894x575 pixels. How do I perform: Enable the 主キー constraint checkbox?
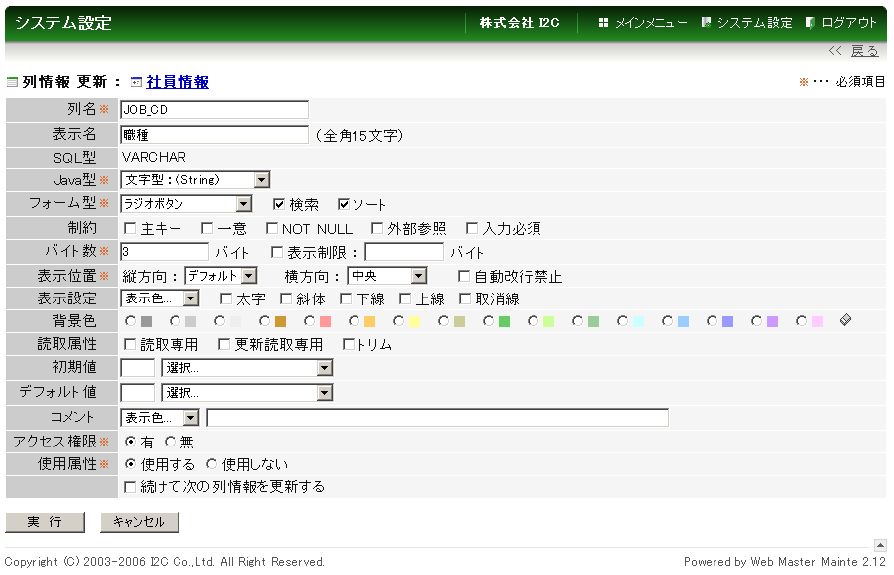coord(130,229)
